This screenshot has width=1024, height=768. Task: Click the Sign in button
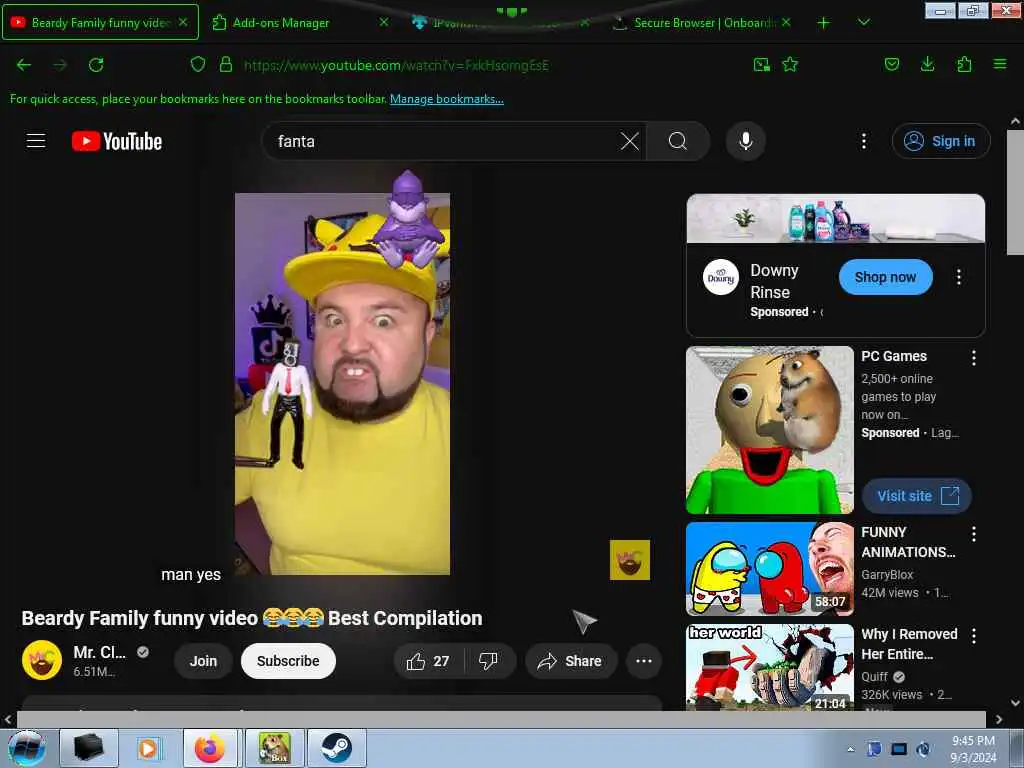[x=941, y=141]
